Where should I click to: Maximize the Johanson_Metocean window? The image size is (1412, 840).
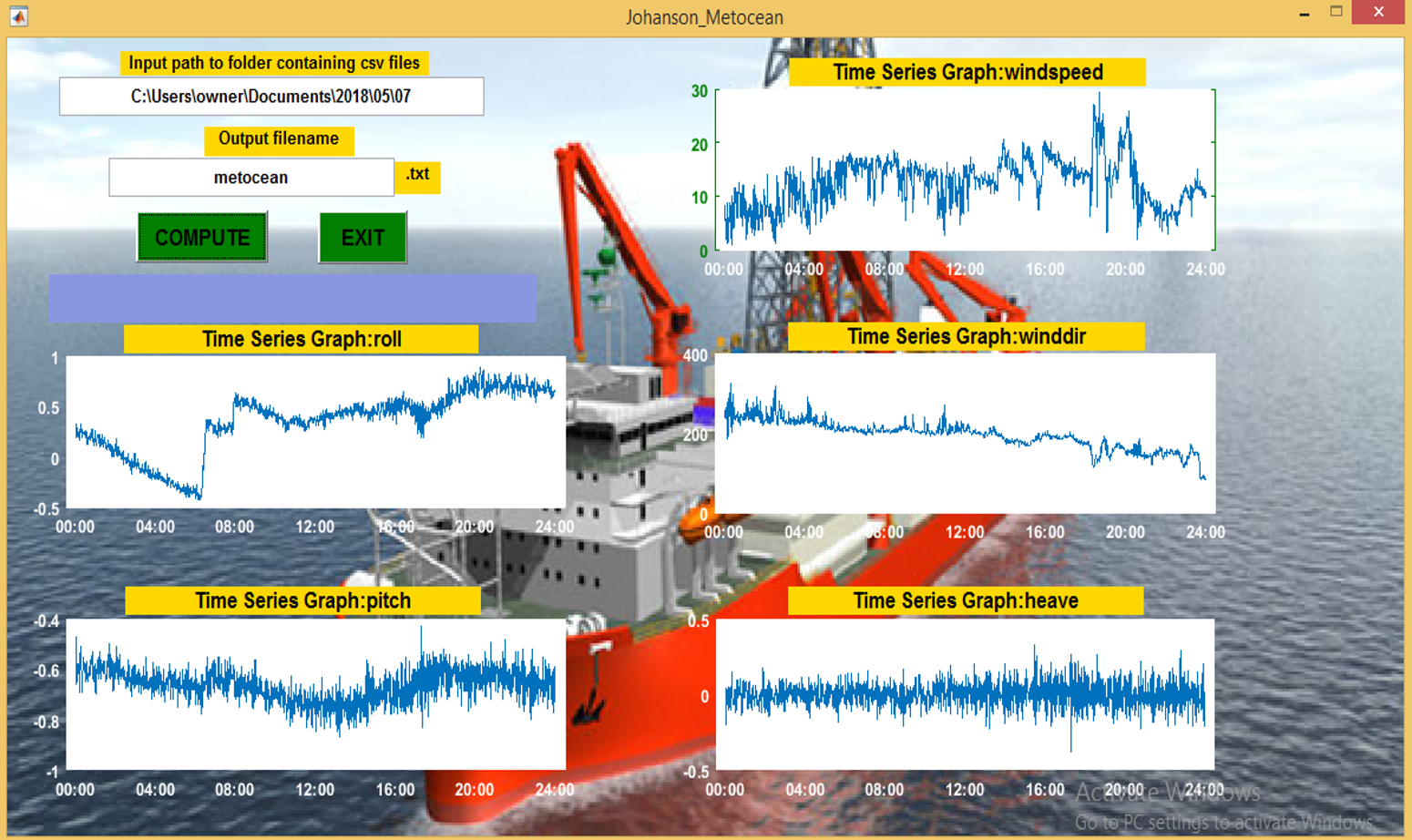point(1336,12)
